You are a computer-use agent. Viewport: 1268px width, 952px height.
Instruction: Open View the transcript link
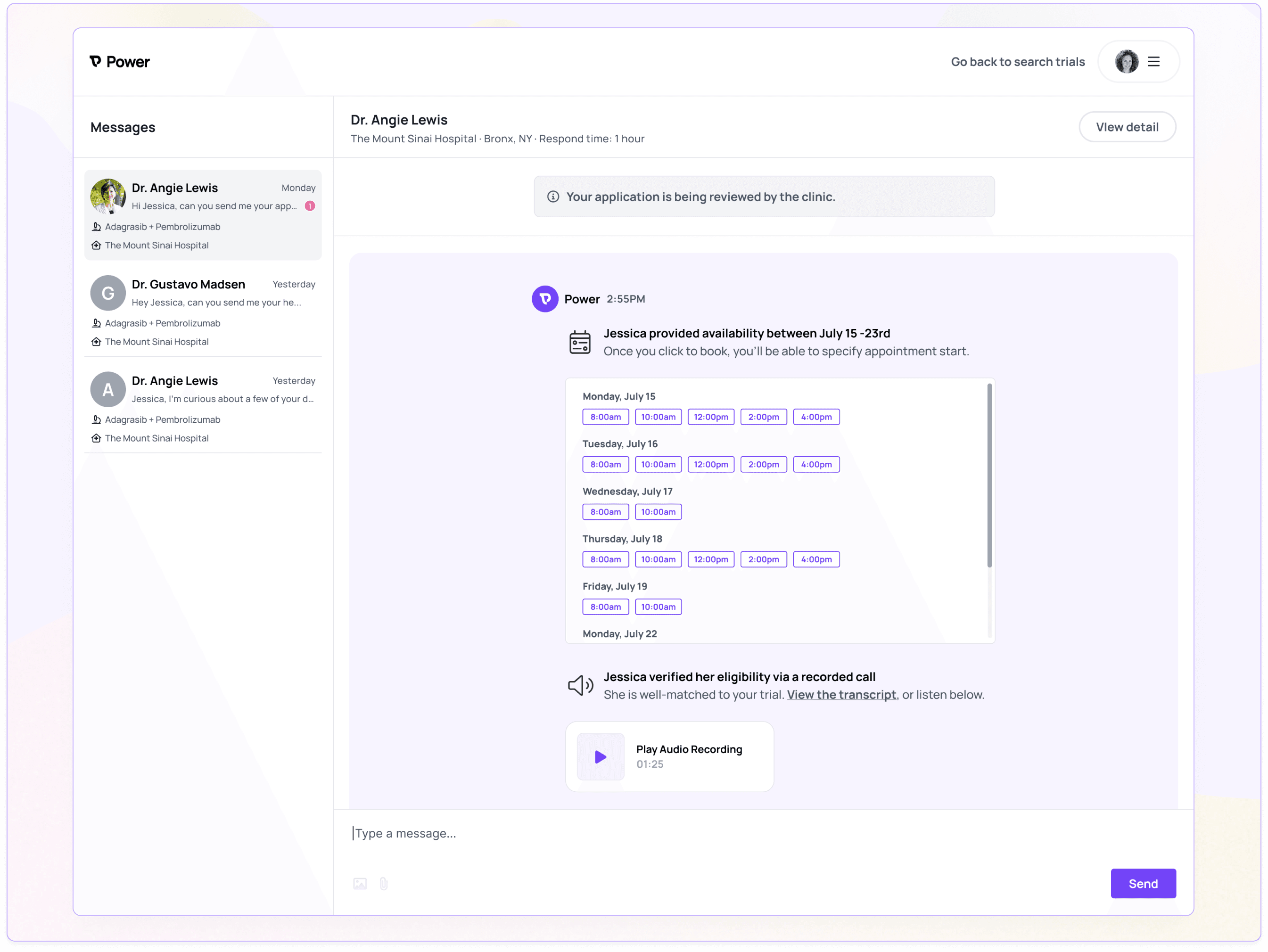[x=841, y=695]
